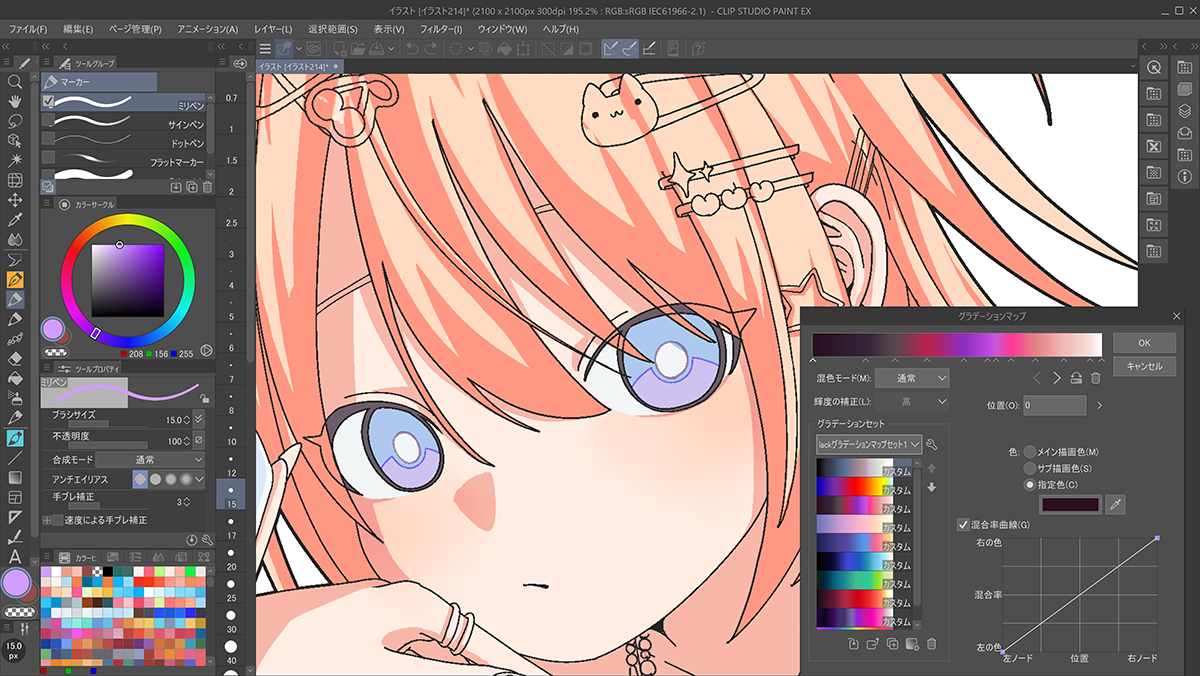Click the キャンセル button
The width and height of the screenshot is (1200, 676).
point(1144,367)
